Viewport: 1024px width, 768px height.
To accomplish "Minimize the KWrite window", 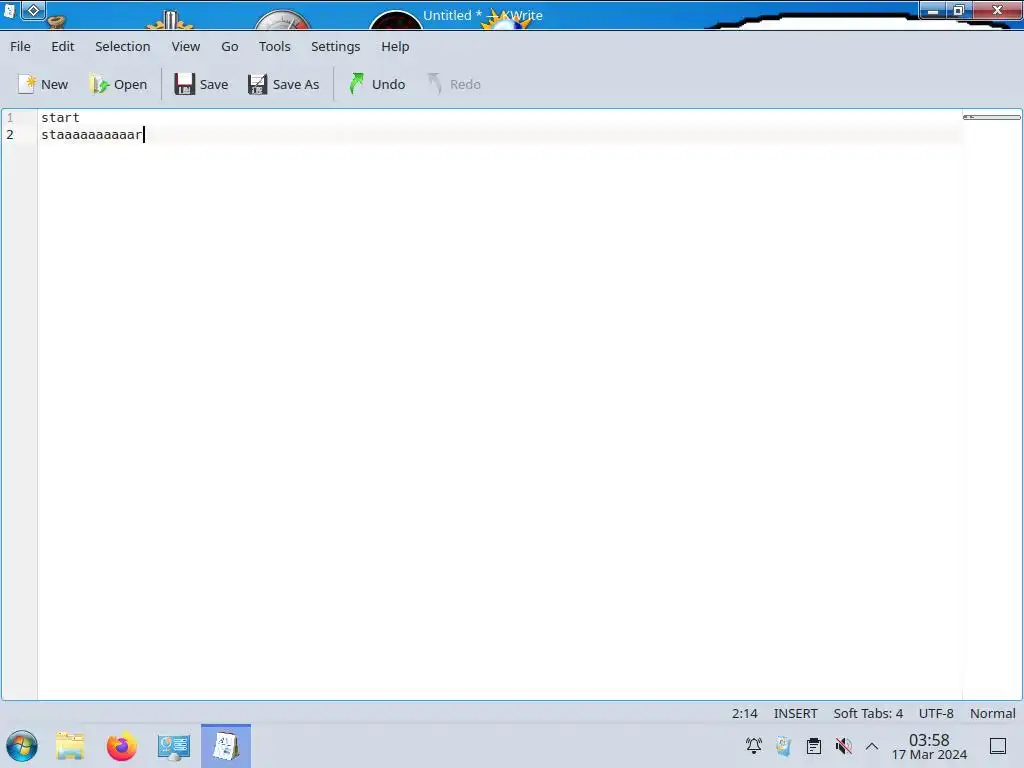I will [x=933, y=10].
